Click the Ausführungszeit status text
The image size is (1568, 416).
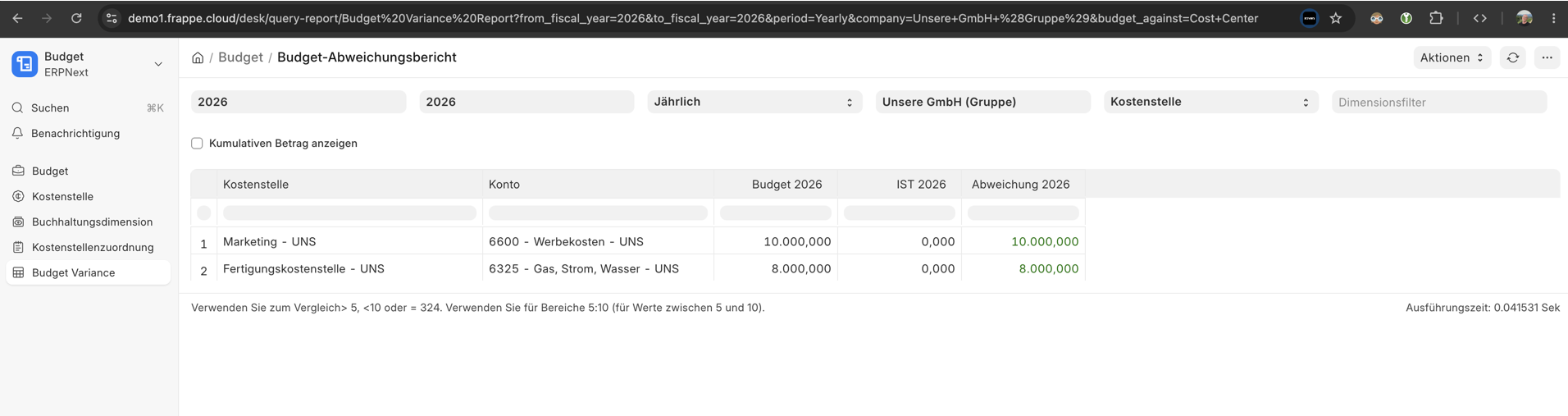(1483, 308)
